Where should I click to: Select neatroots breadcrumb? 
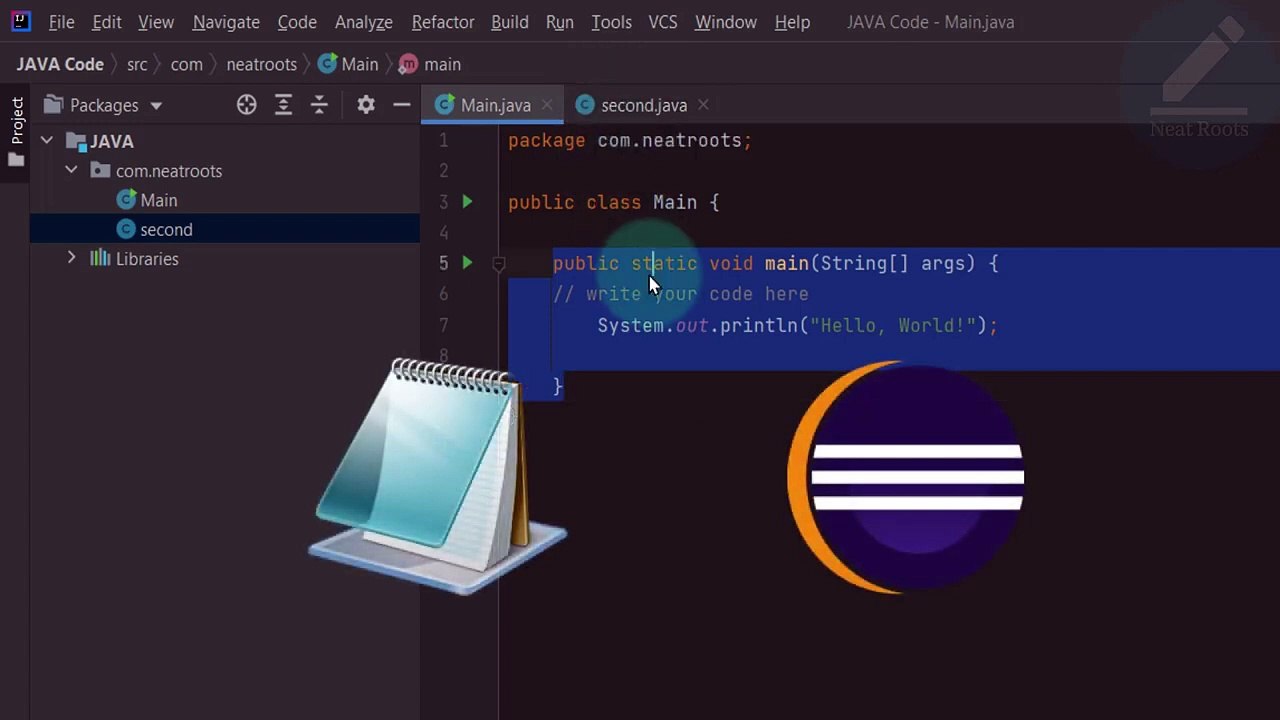[261, 64]
